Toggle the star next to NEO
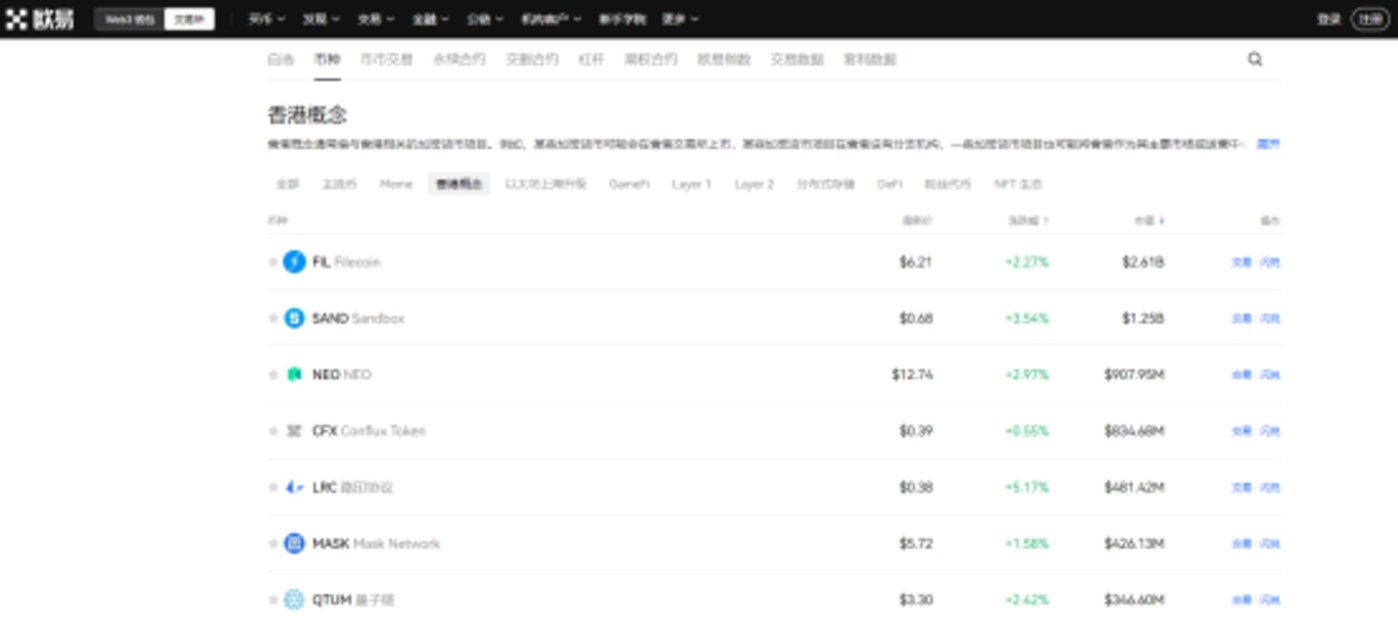Image resolution: width=1398 pixels, height=622 pixels. [273, 375]
